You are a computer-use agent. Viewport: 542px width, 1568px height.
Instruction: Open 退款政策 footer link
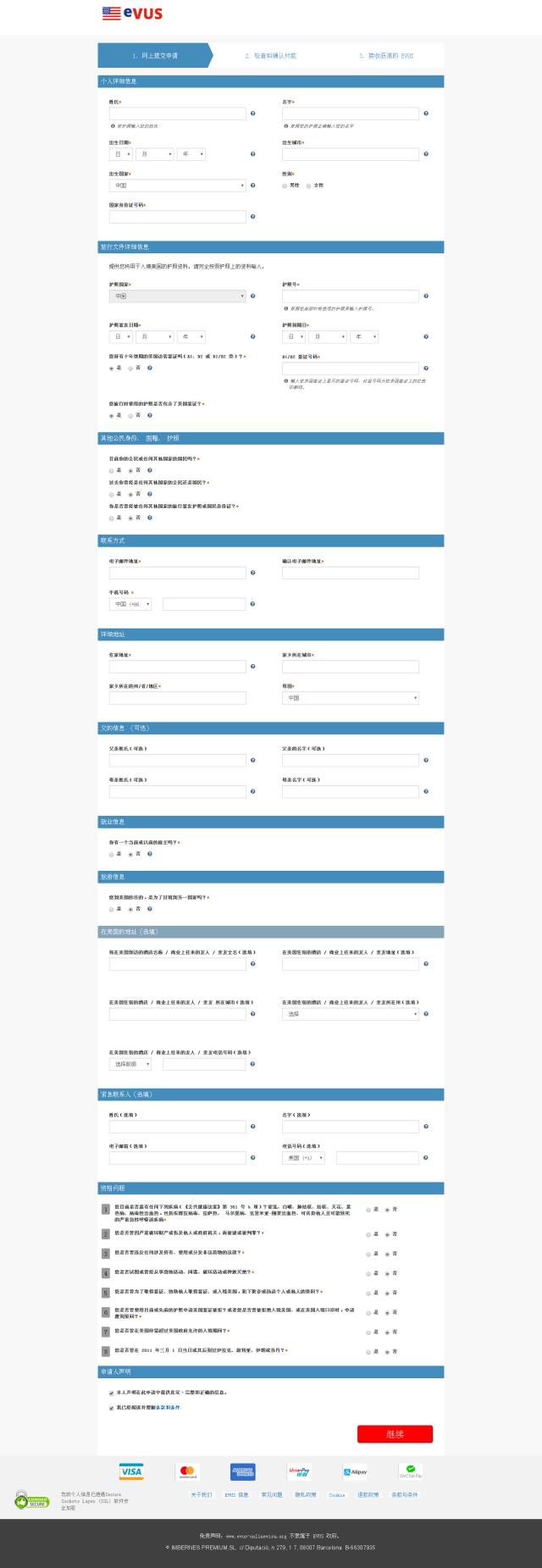368,1495
